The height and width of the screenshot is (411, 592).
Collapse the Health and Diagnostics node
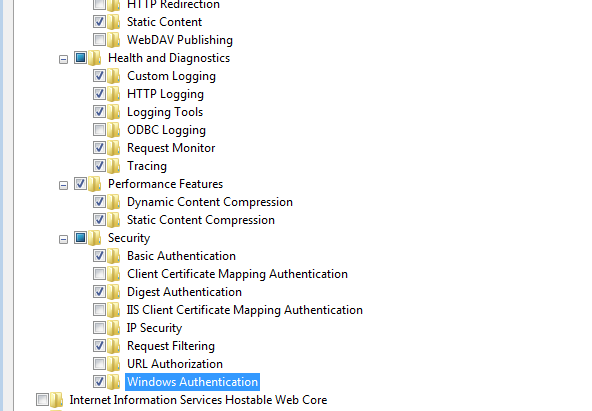coord(63,59)
